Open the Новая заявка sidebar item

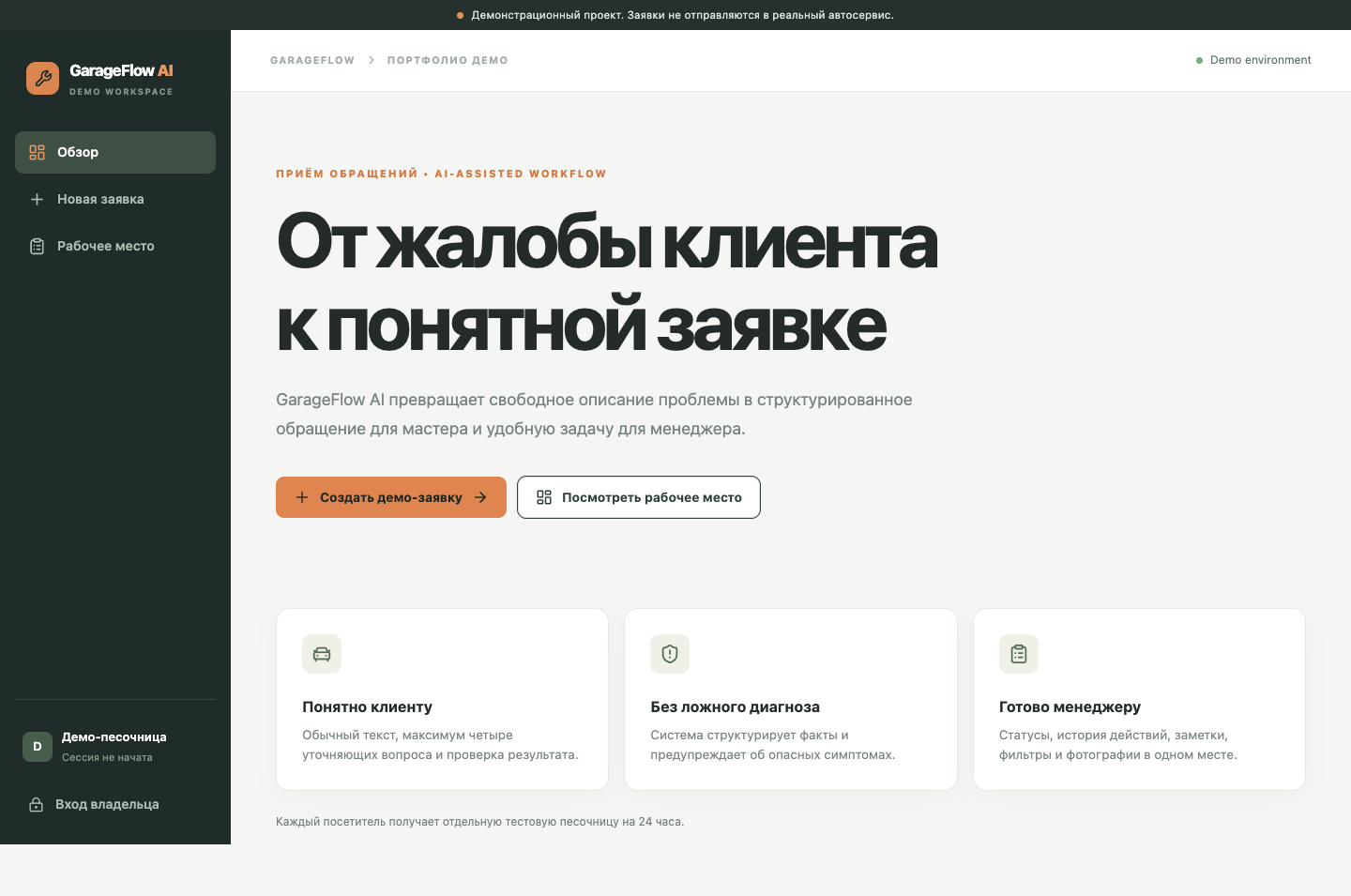click(115, 199)
